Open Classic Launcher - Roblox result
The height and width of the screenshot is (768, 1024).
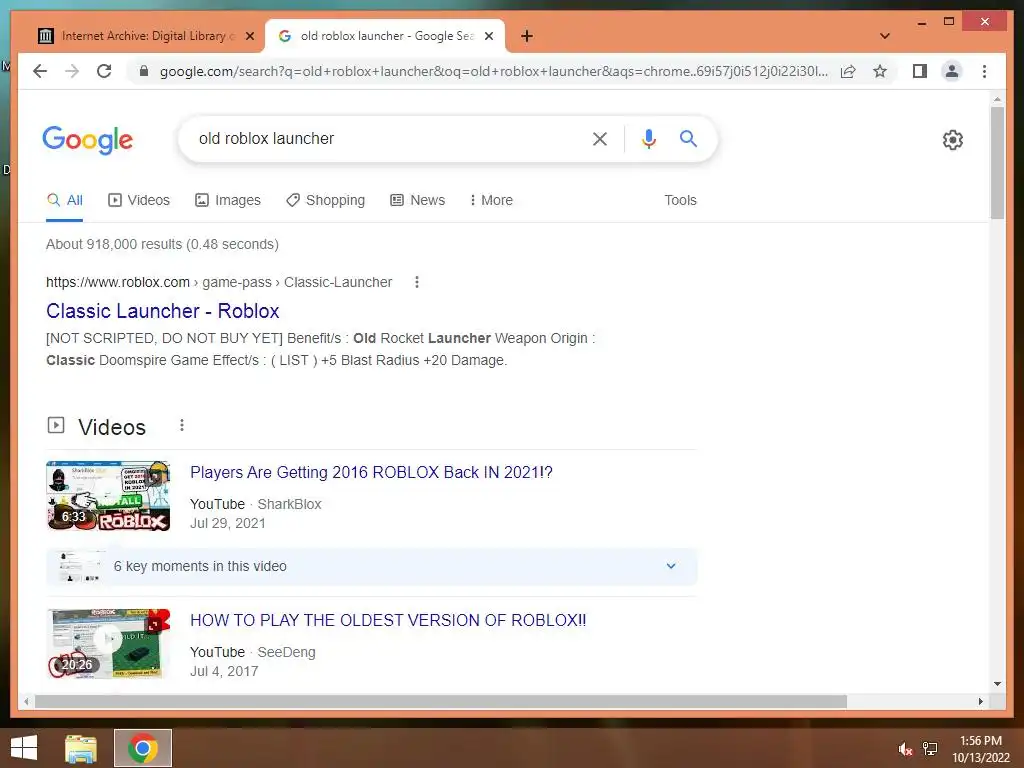163,311
